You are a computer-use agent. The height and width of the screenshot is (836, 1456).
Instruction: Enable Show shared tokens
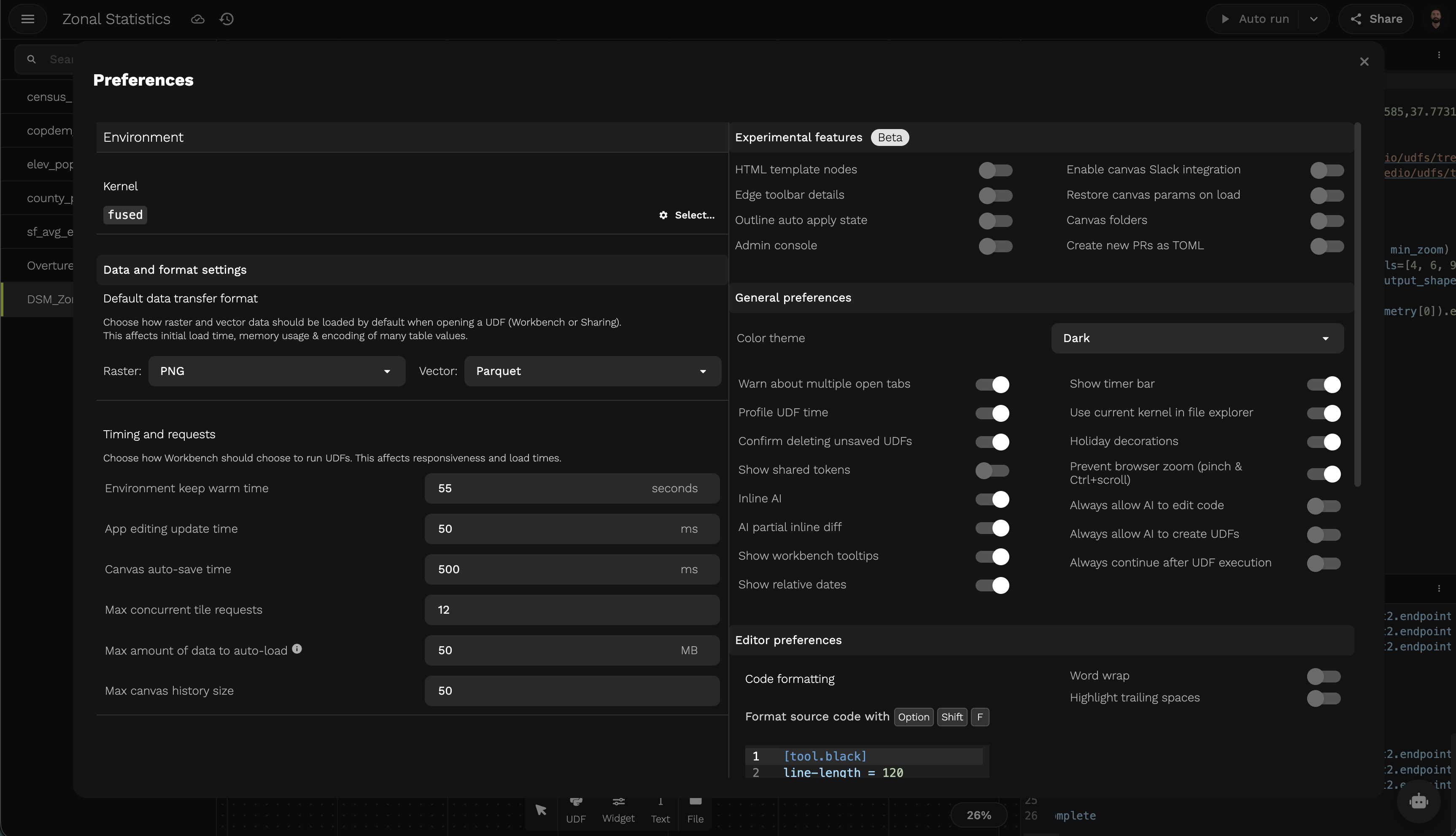[x=992, y=470]
